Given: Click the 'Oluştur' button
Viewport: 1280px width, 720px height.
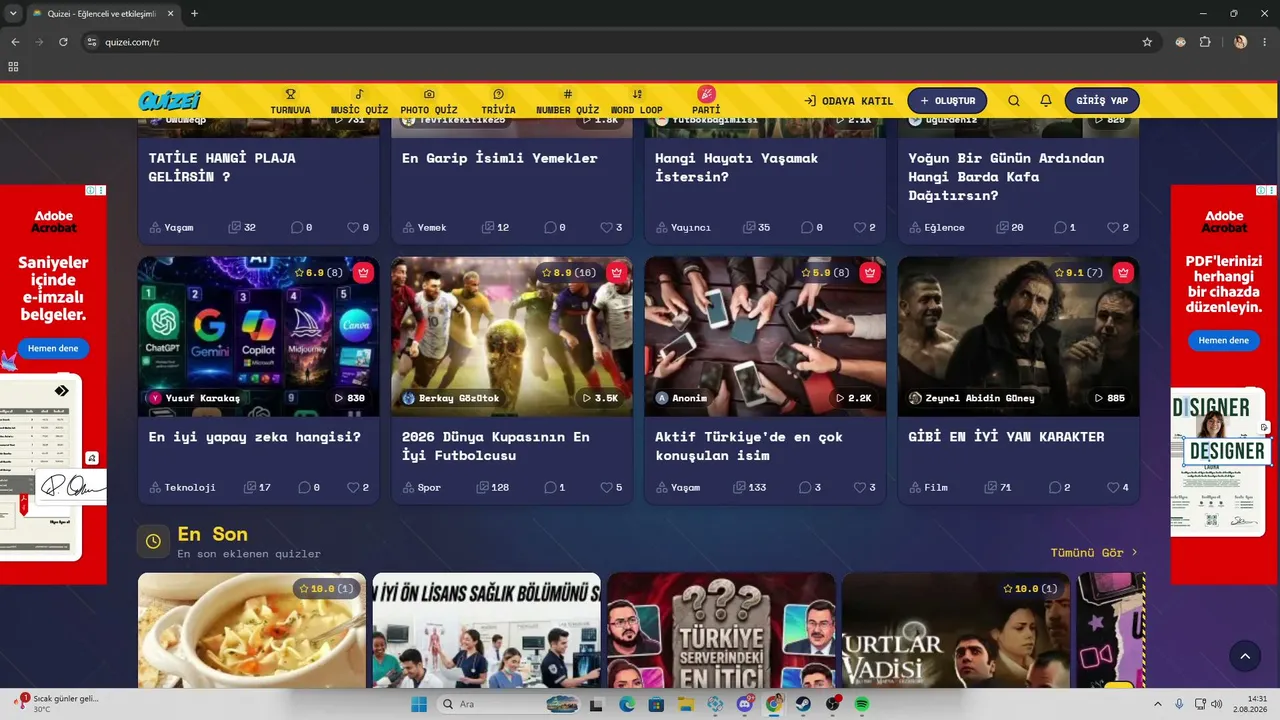Looking at the screenshot, I should click(x=947, y=101).
